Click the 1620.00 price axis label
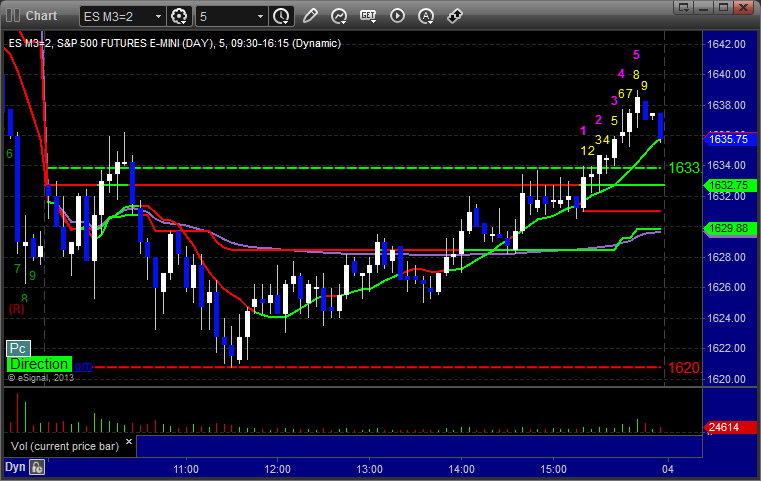The image size is (761, 481). click(726, 380)
